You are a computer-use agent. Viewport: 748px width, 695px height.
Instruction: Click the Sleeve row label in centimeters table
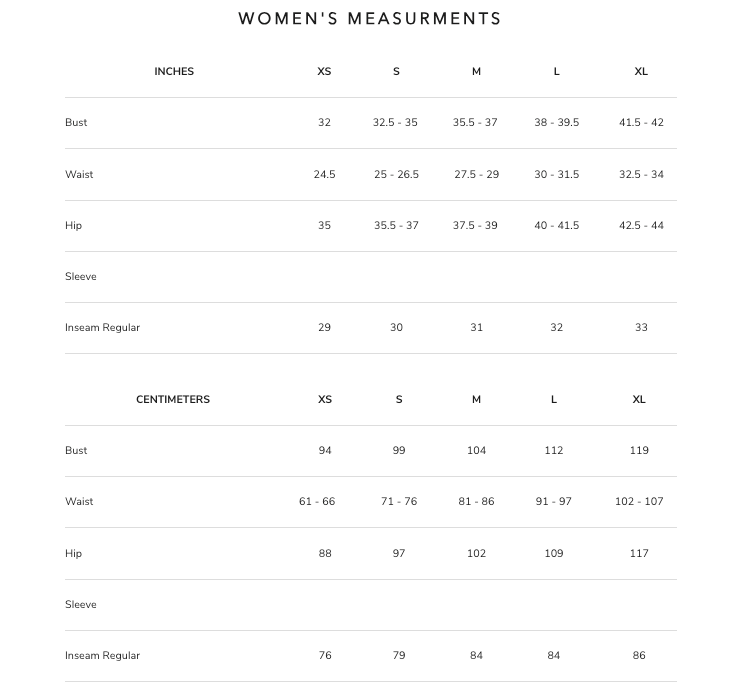(x=81, y=605)
